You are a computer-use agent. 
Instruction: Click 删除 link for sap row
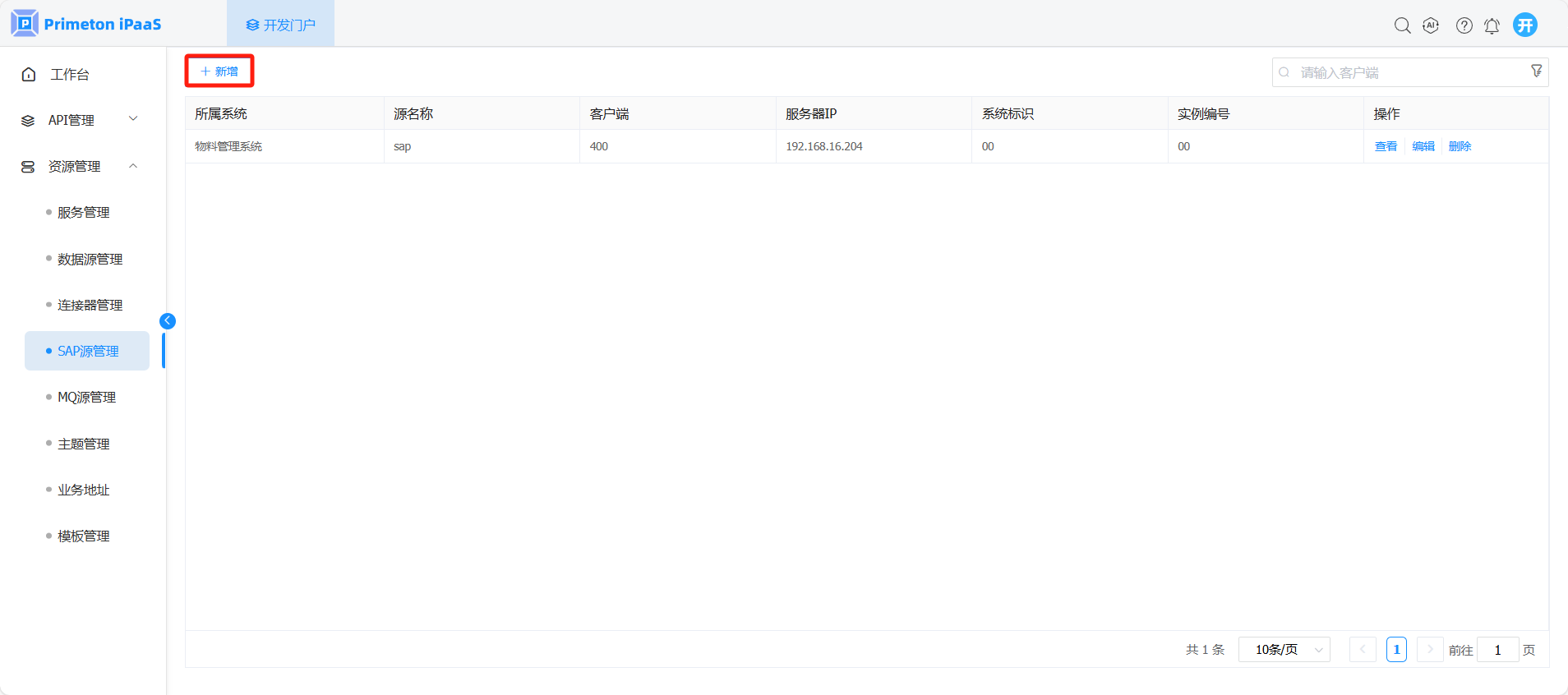(1460, 146)
